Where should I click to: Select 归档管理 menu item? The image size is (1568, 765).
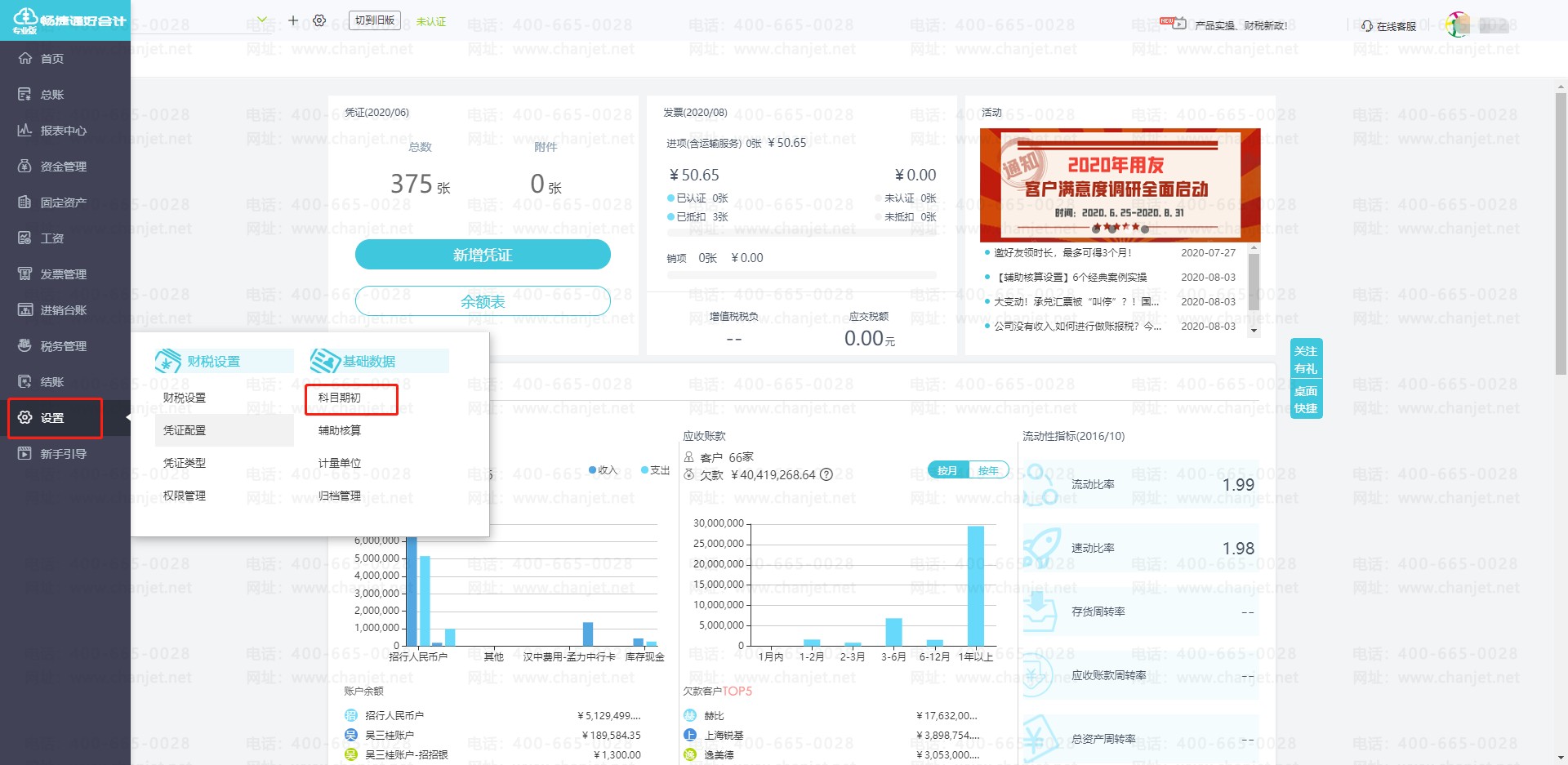coord(340,496)
